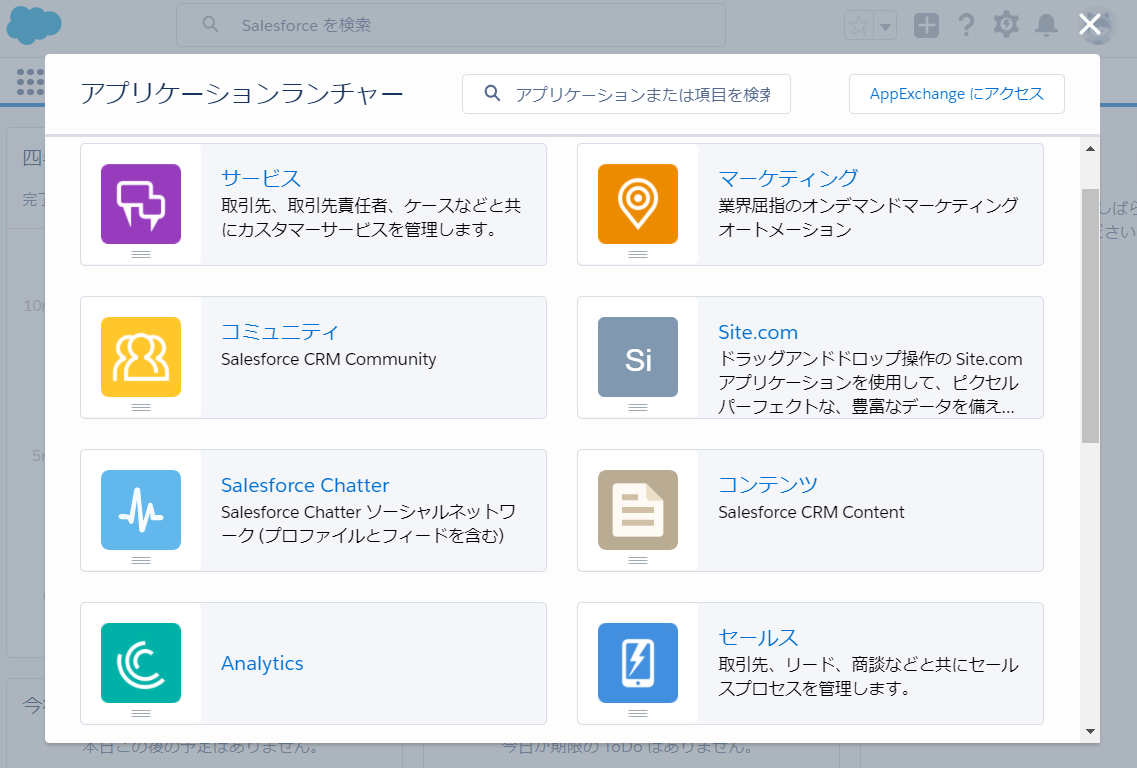Close the application launcher dialog
This screenshot has height=768, width=1137.
1090,24
